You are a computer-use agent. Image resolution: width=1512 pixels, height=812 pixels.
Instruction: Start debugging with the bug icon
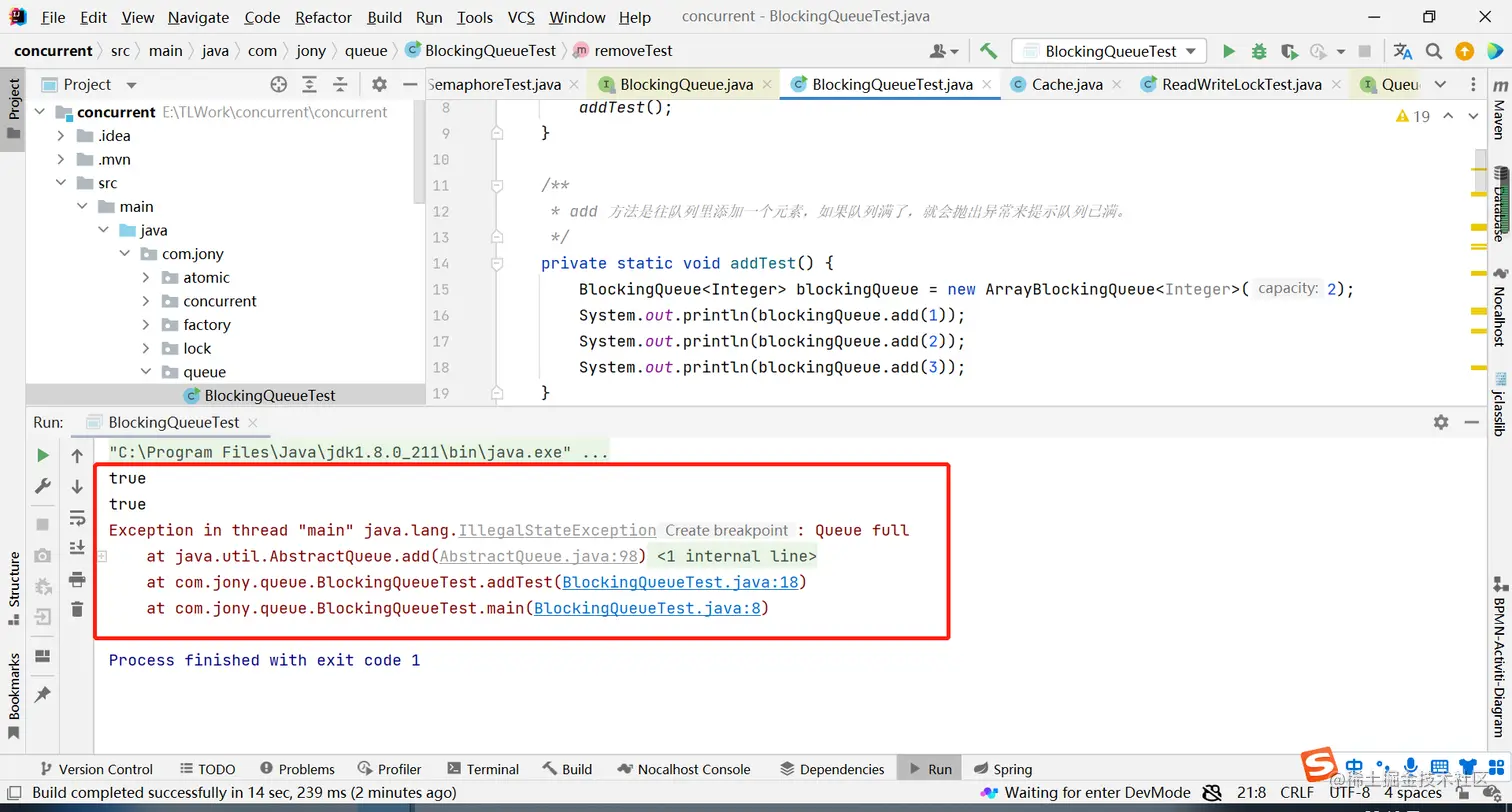(x=1259, y=51)
